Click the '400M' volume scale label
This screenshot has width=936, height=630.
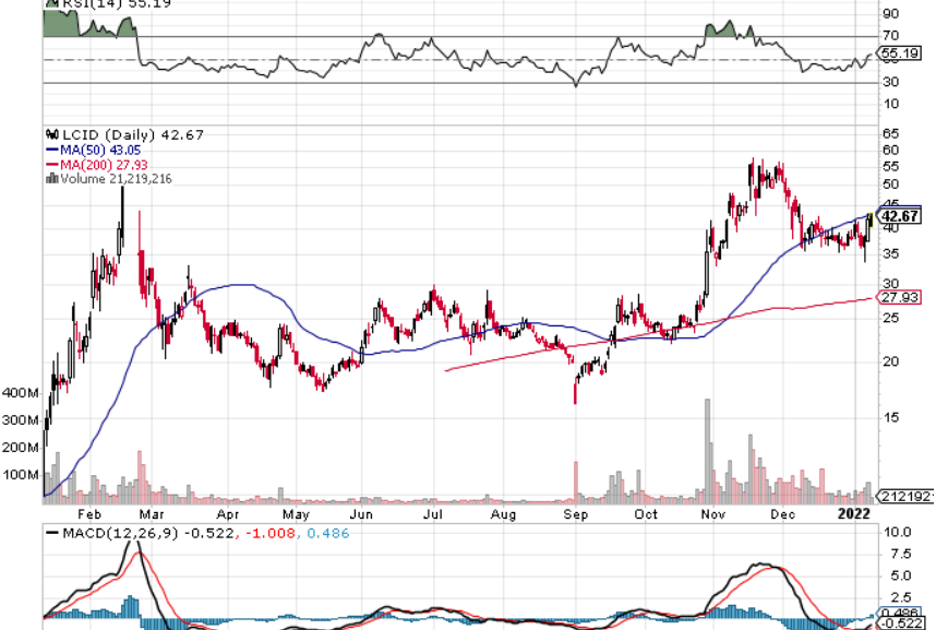point(20,393)
